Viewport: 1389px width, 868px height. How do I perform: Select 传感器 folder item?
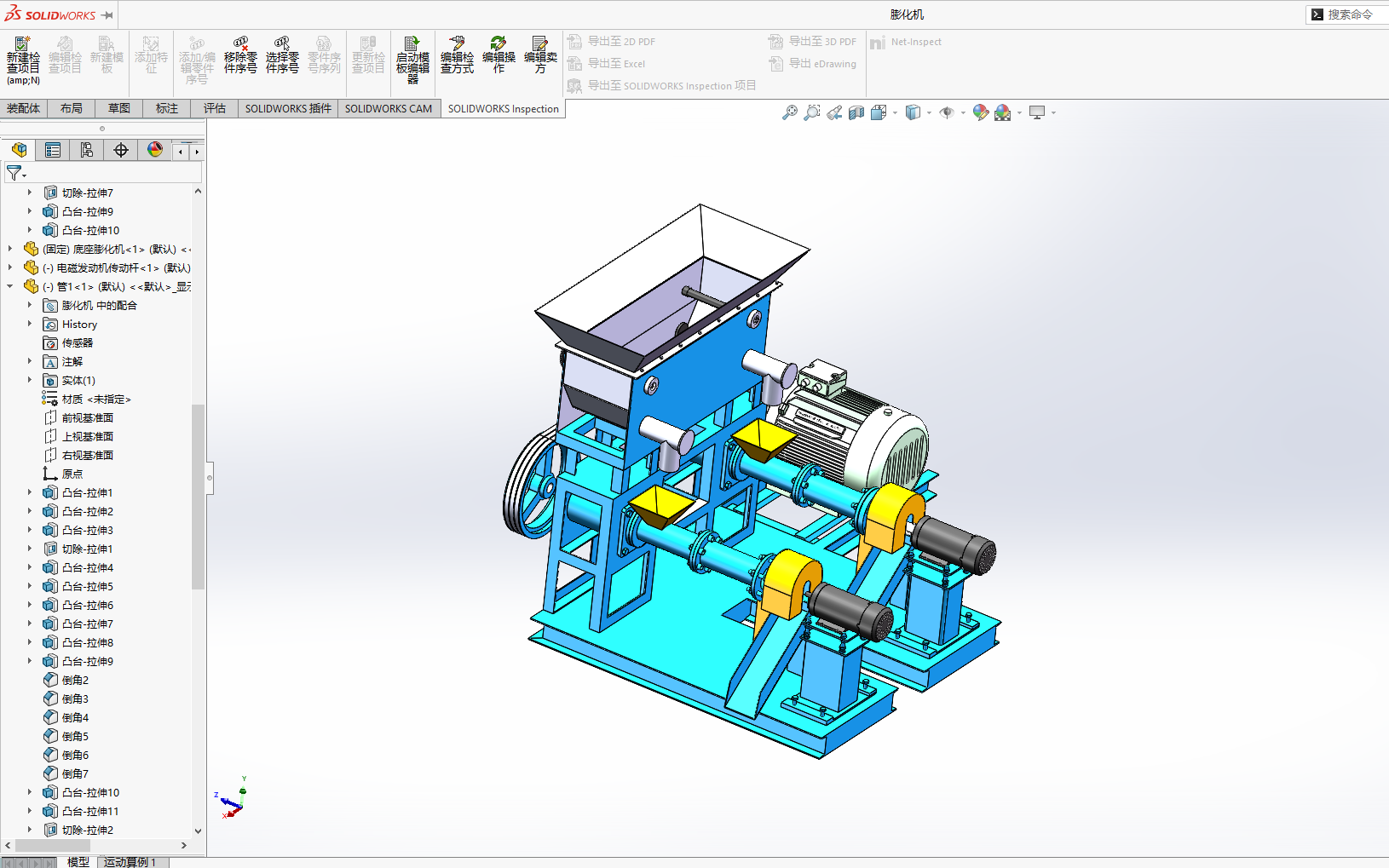point(68,342)
